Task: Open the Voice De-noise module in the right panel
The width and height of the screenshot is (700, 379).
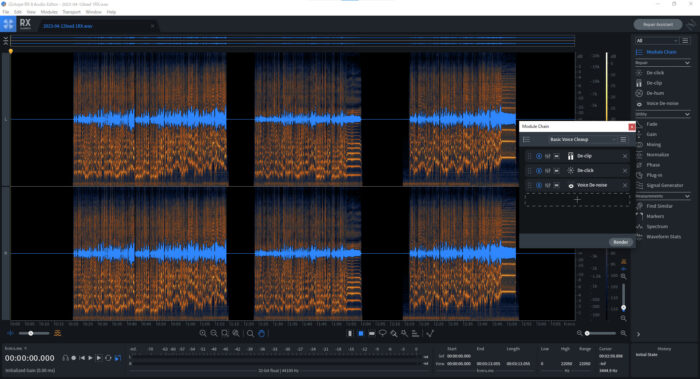Action: (x=662, y=104)
